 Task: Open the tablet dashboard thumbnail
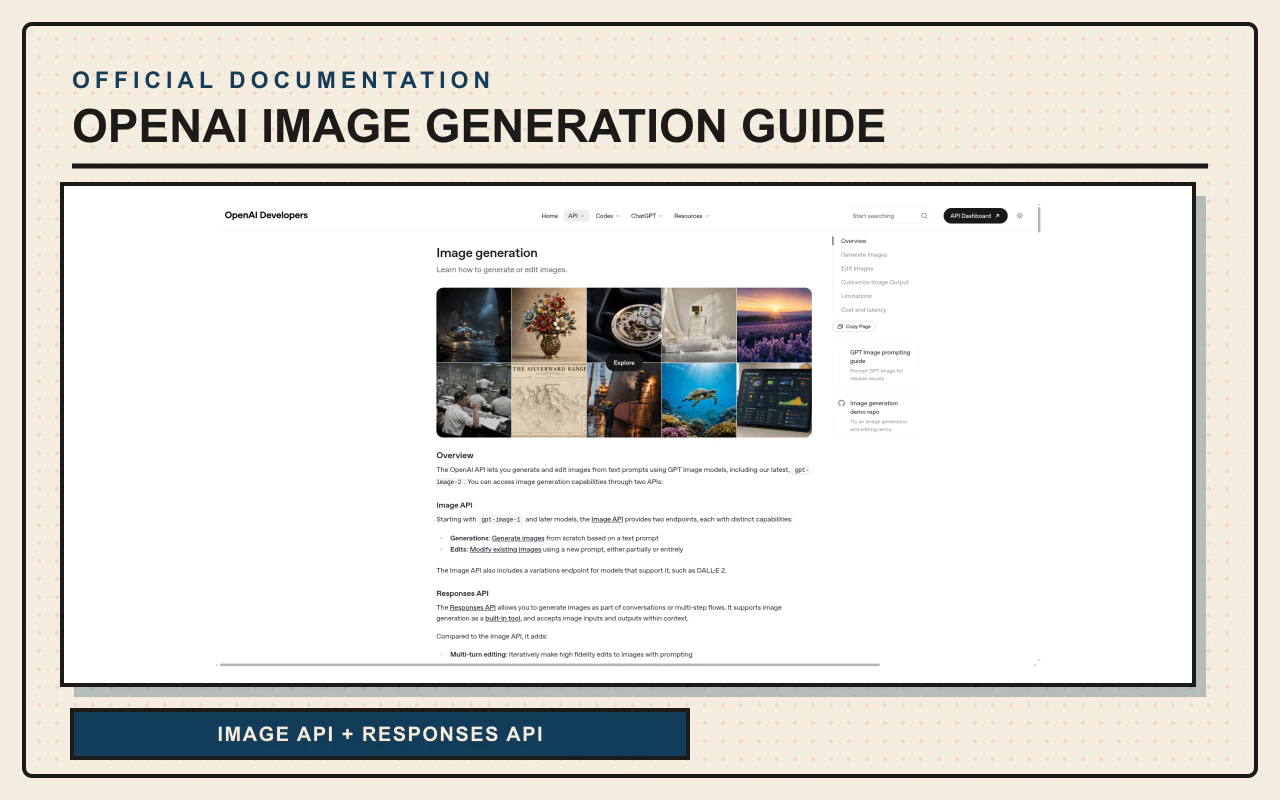774,400
